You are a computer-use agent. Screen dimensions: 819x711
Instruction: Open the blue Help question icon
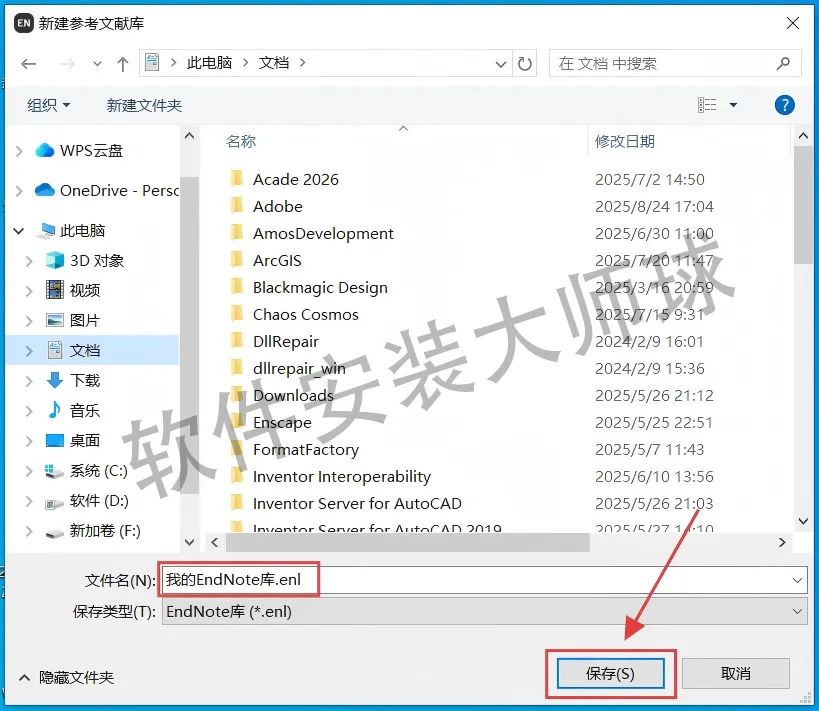point(784,105)
